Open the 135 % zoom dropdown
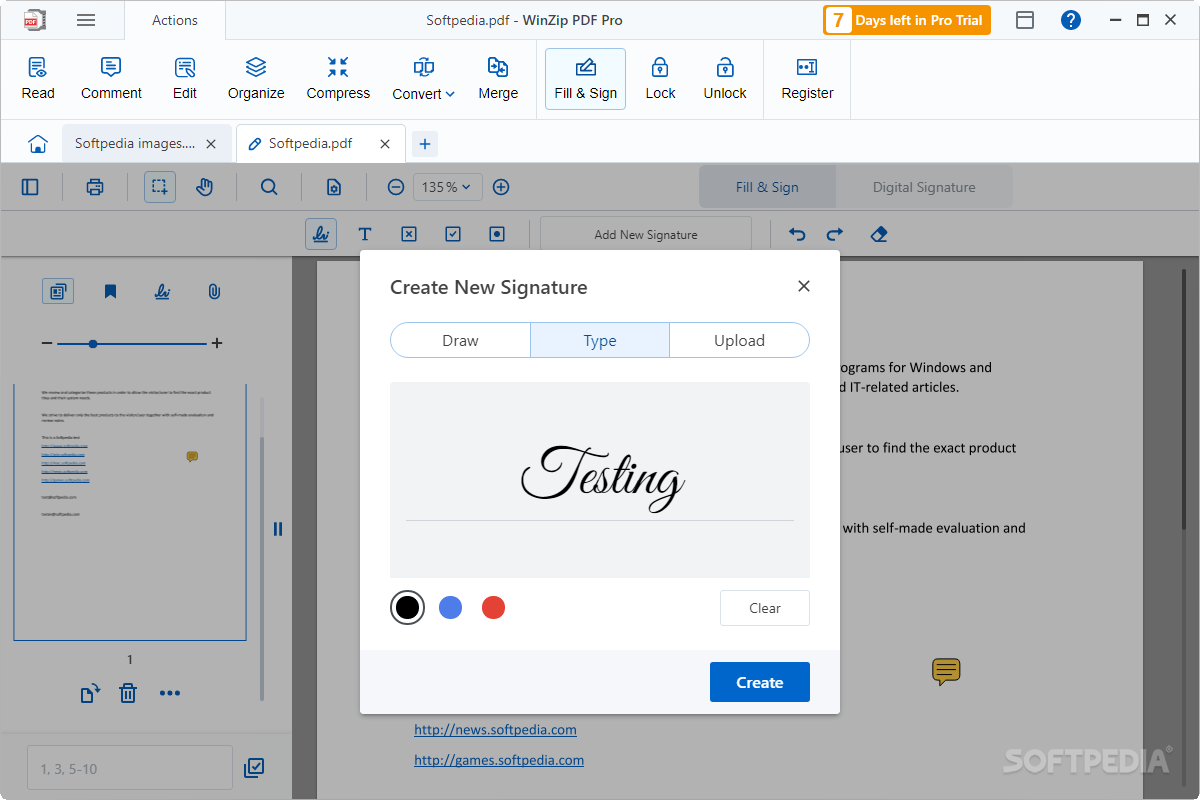Screen dimensions: 1200x800 [448, 187]
